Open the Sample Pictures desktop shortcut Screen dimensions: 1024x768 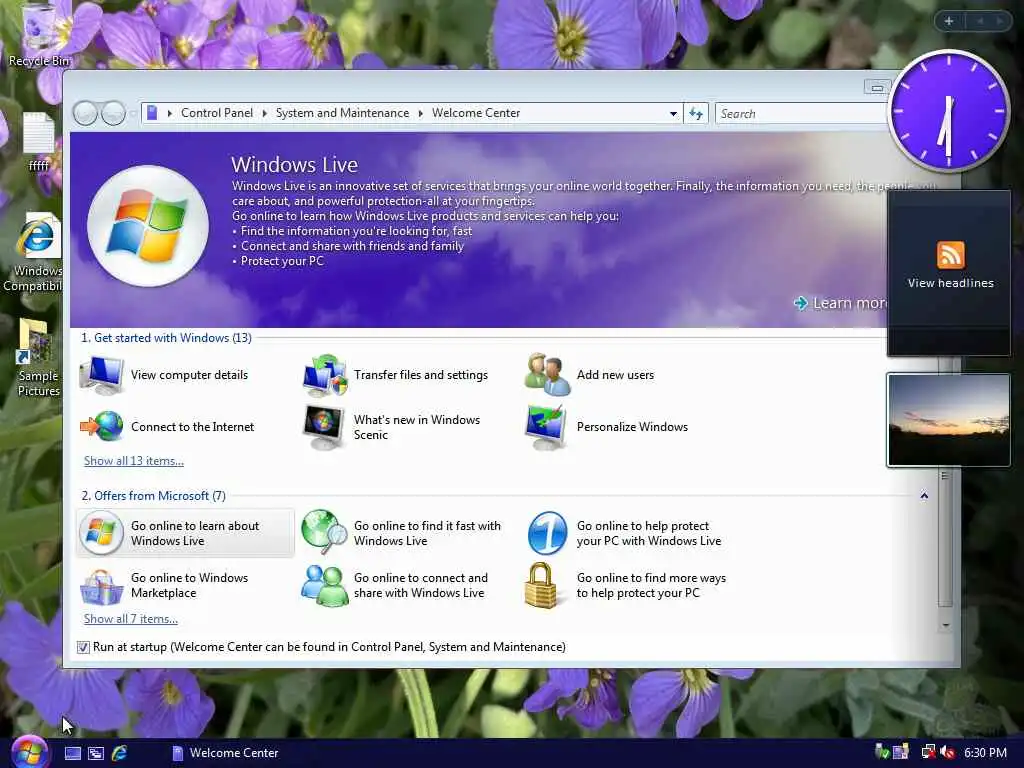[x=37, y=357]
